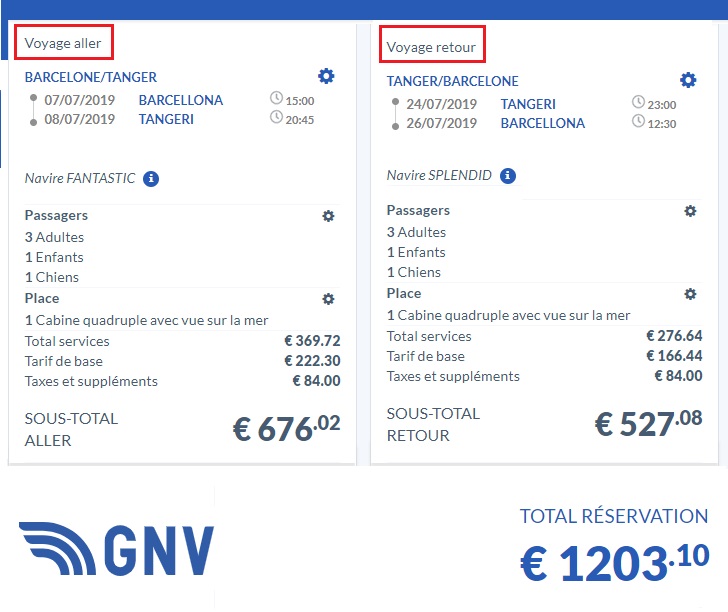Show info about Navire FANTASTIC

[x=151, y=179]
